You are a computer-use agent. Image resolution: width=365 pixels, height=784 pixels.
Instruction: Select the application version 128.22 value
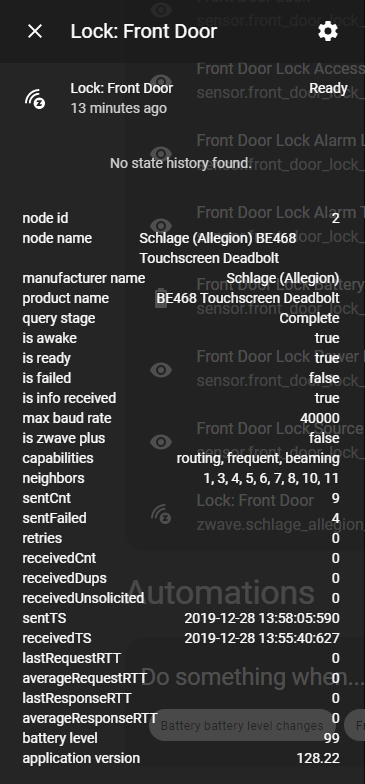pyautogui.click(x=318, y=758)
